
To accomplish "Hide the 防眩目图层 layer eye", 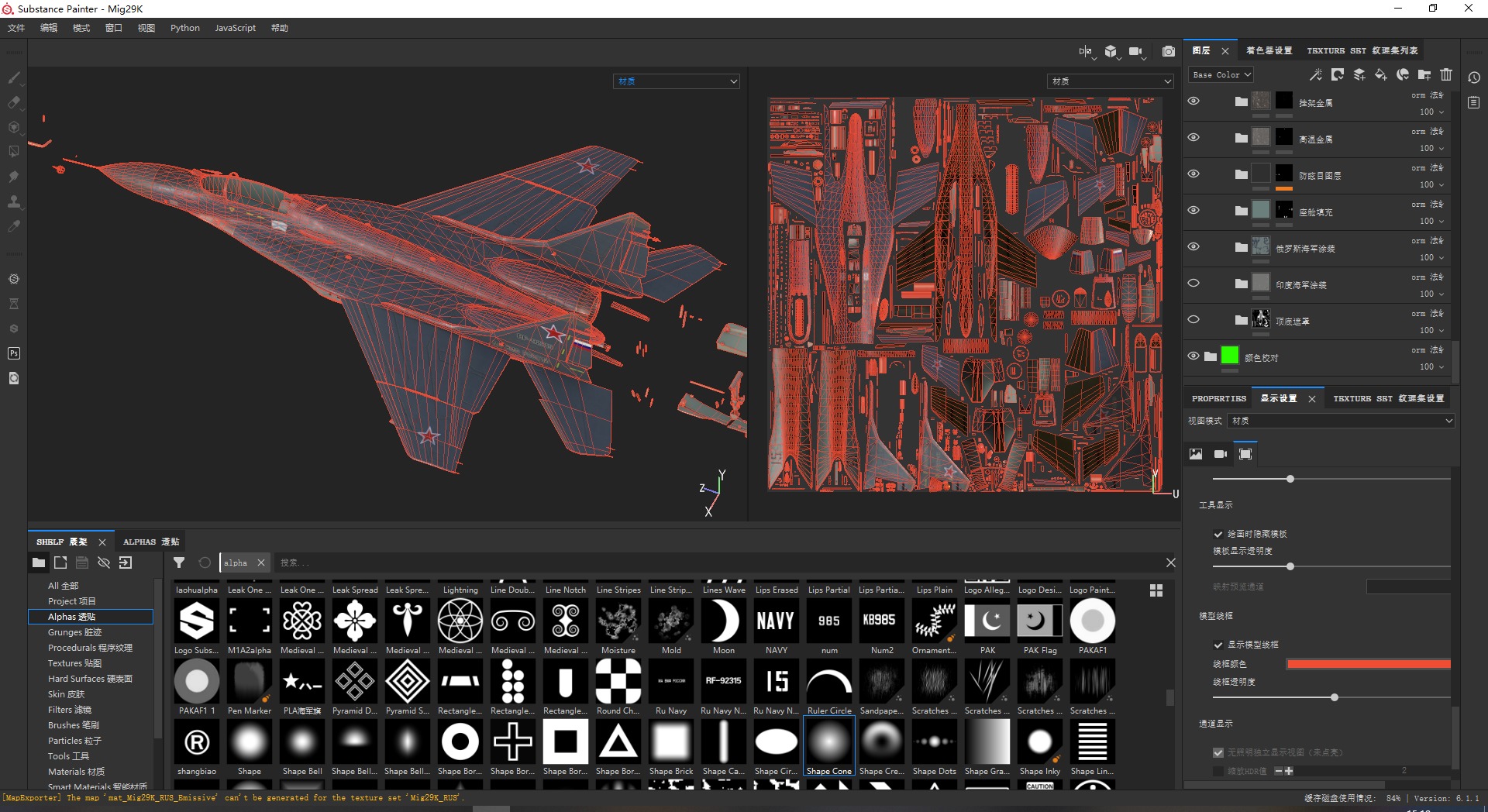I will pyautogui.click(x=1193, y=174).
